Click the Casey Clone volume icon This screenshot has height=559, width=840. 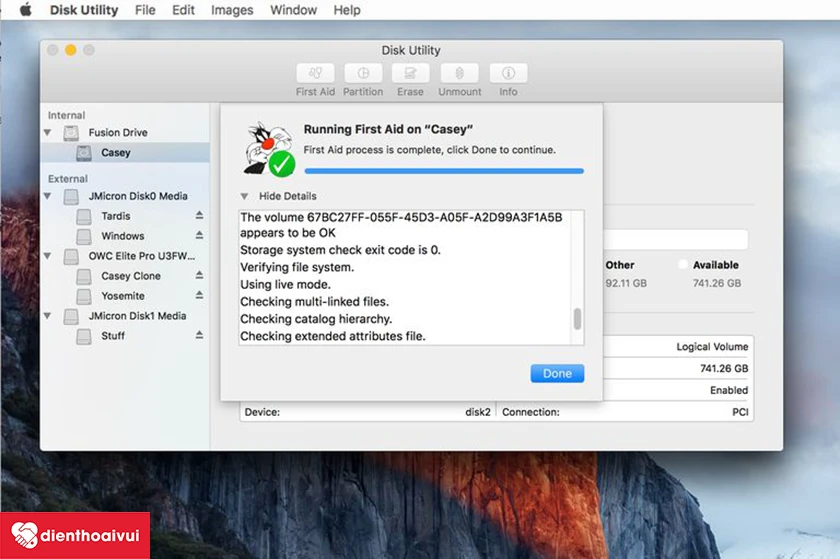(84, 276)
